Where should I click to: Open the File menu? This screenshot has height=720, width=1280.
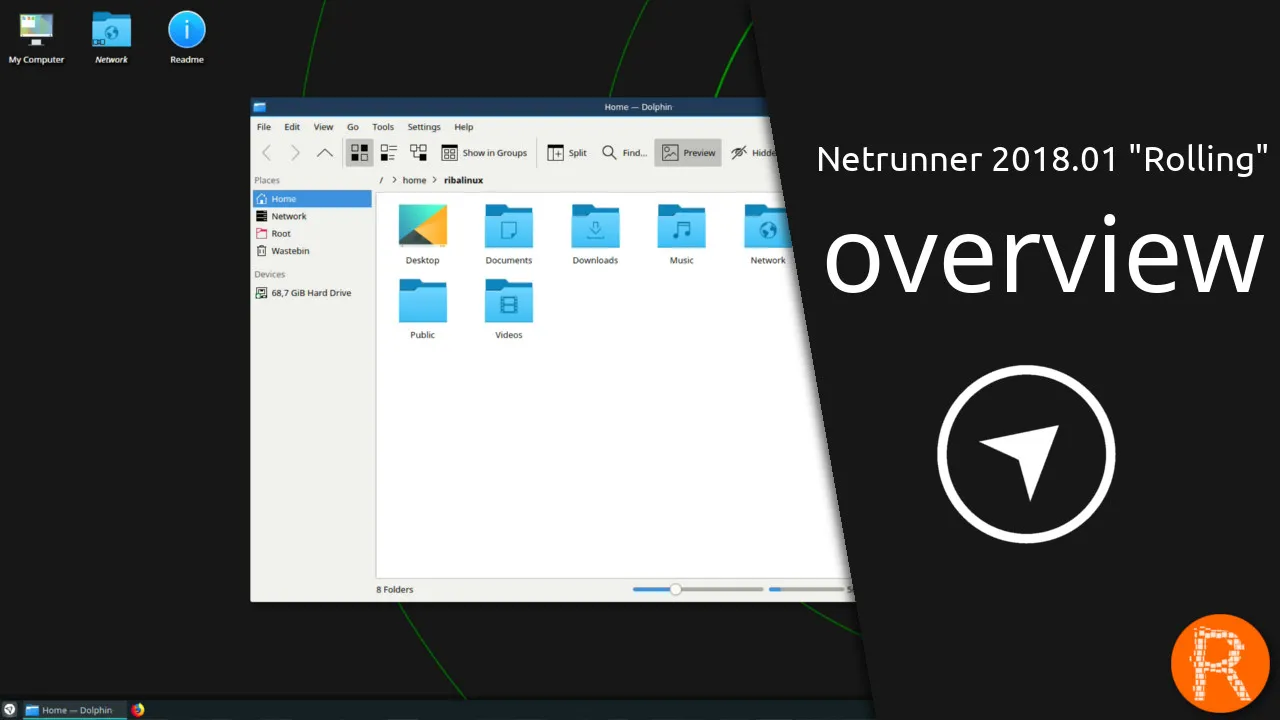click(x=264, y=127)
